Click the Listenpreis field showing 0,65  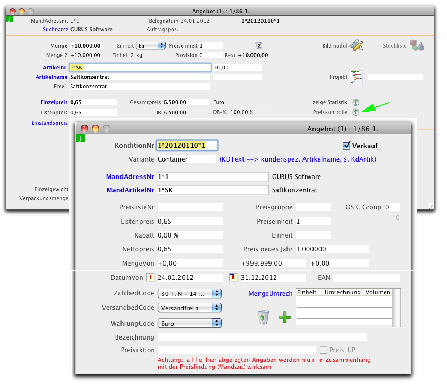[x=190, y=221]
